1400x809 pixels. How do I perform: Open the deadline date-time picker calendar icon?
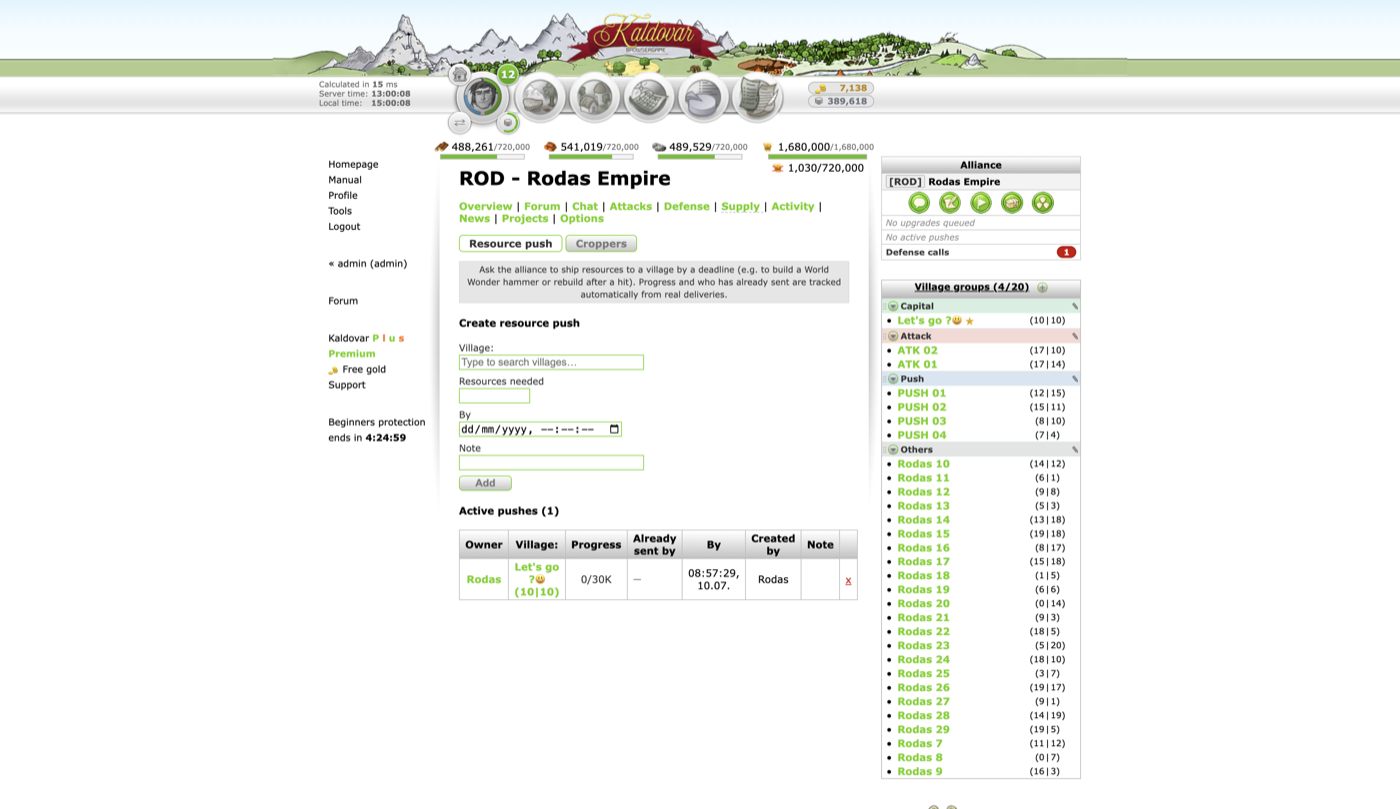pyautogui.click(x=614, y=429)
